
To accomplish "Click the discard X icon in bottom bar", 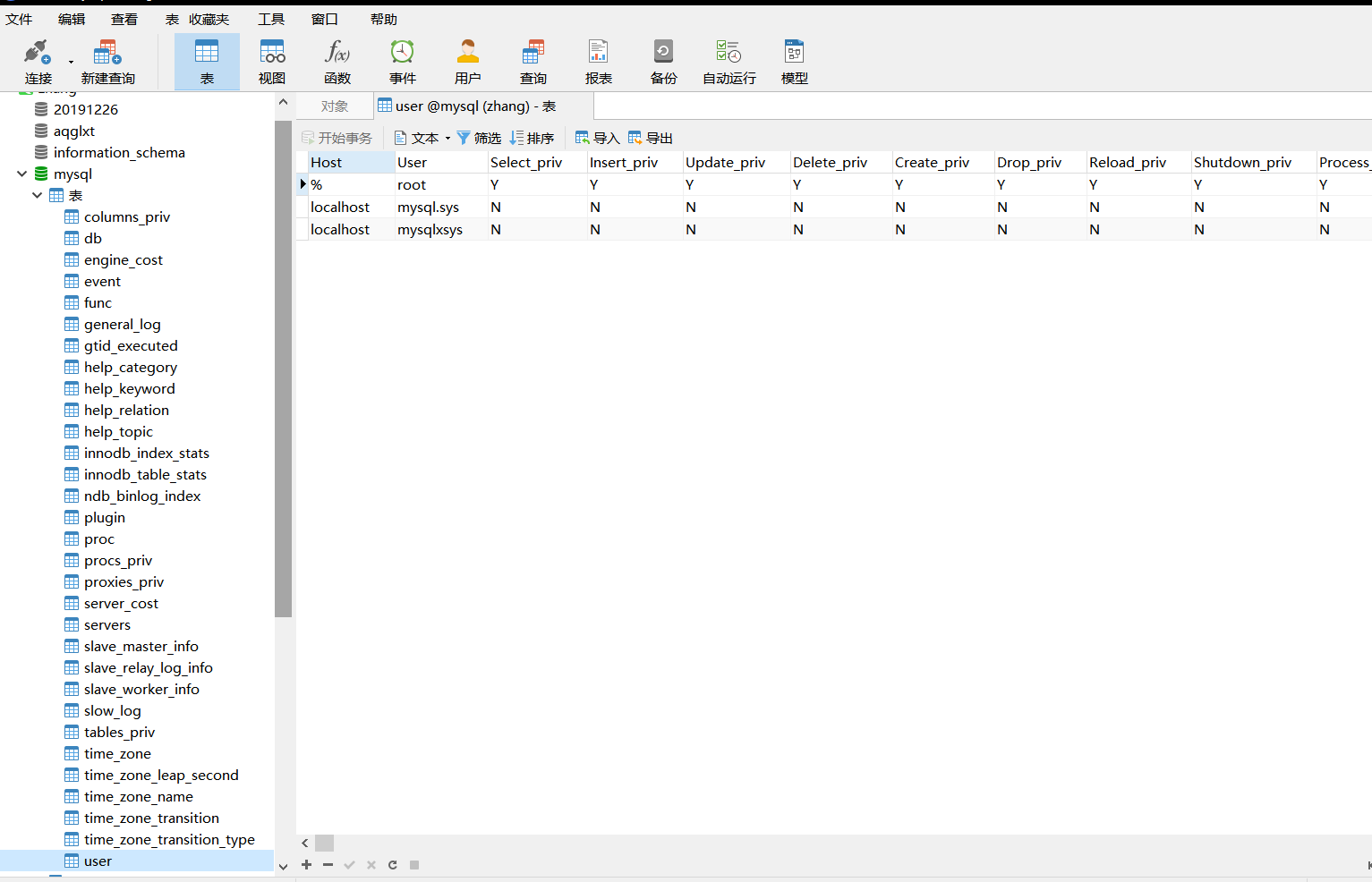I will [371, 865].
